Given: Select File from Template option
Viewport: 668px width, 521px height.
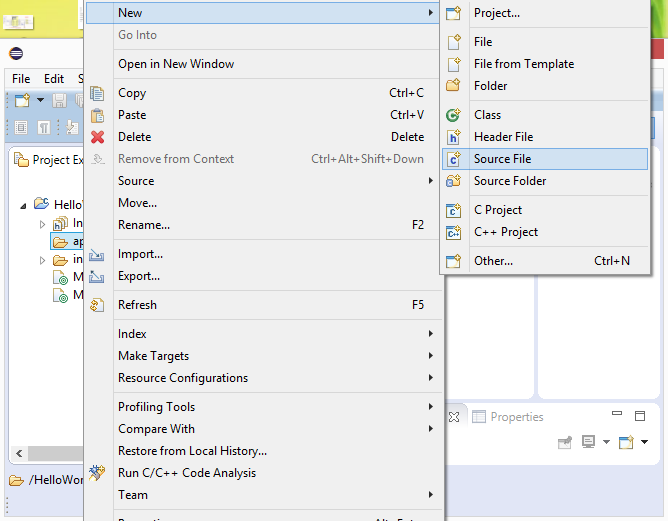Looking at the screenshot, I should click(524, 64).
